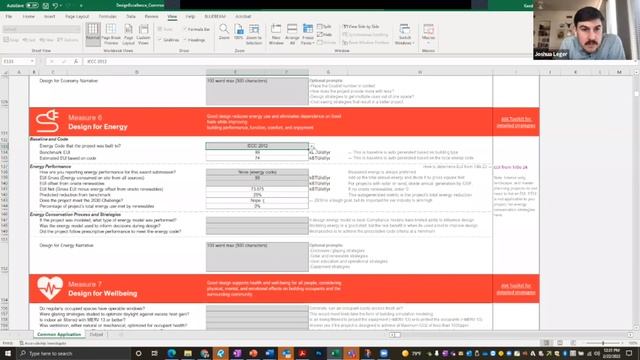Open Task View on the taskbar
Screen dimensions: 640x360
[154, 353]
